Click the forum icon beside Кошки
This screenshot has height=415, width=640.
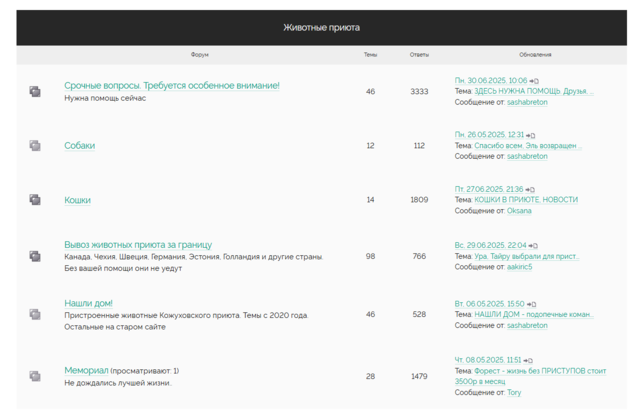35,200
